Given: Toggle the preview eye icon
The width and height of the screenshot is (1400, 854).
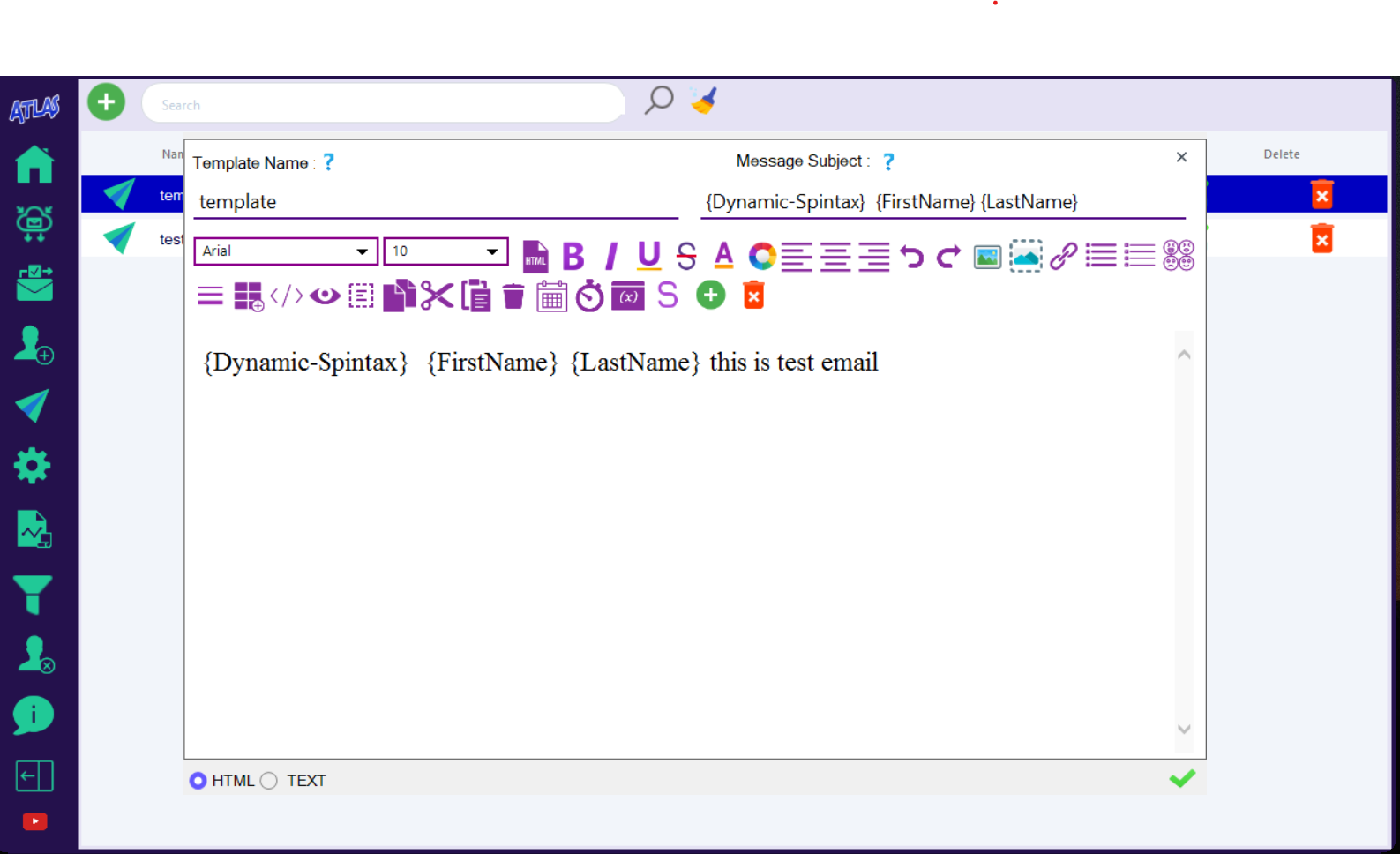Looking at the screenshot, I should [325, 296].
